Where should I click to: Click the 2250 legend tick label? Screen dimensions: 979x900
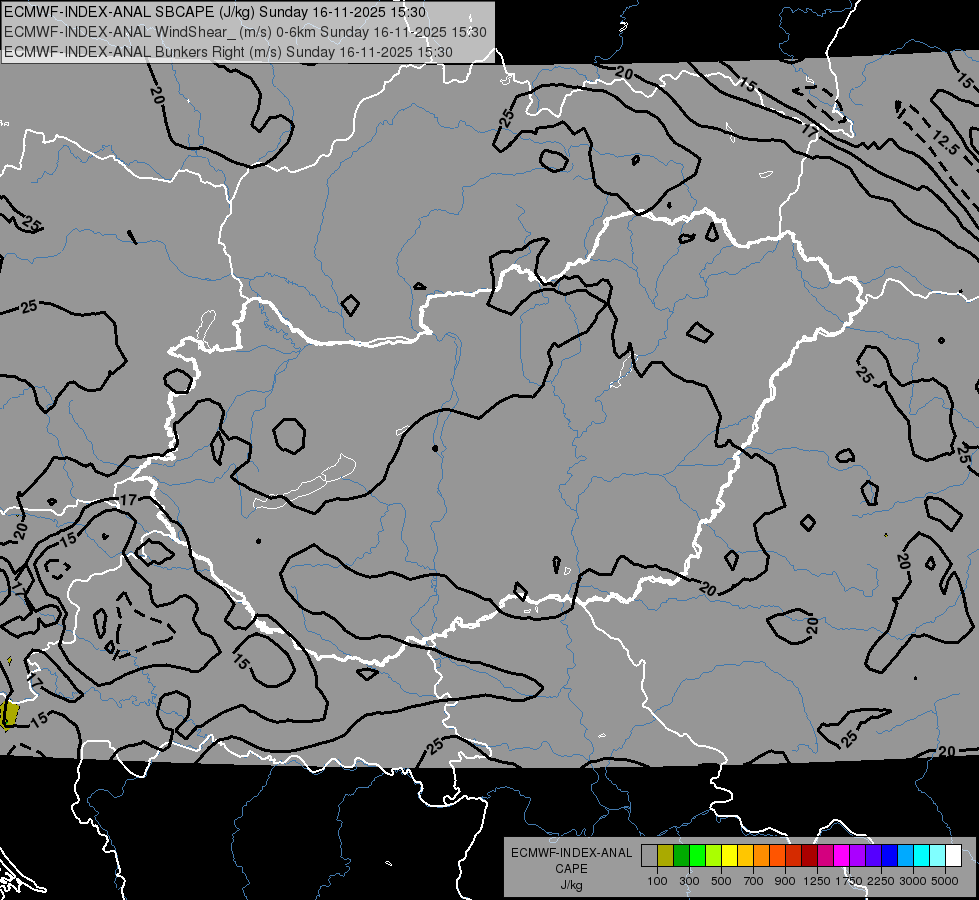tap(881, 881)
